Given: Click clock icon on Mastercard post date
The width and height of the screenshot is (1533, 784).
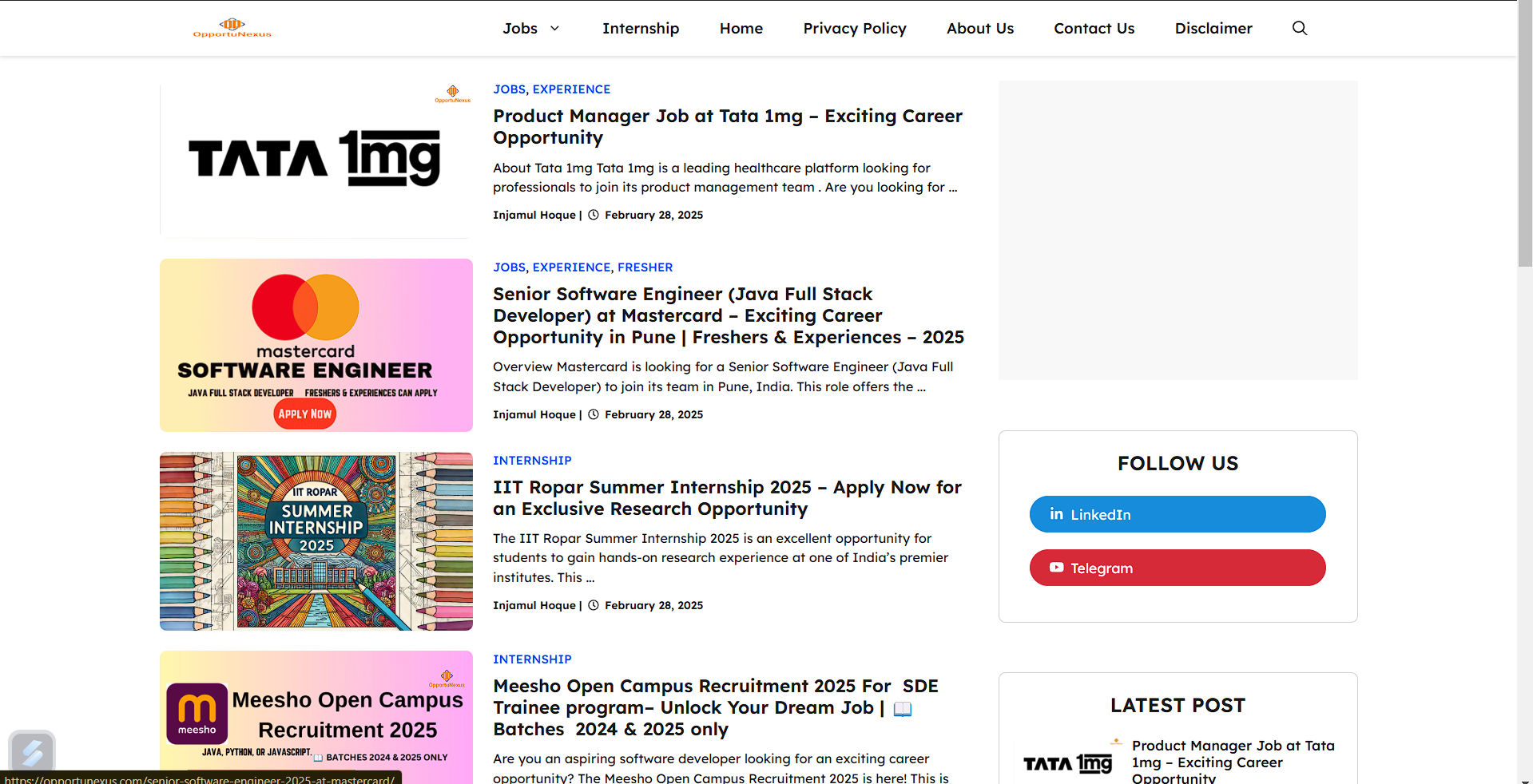Looking at the screenshot, I should 594,414.
